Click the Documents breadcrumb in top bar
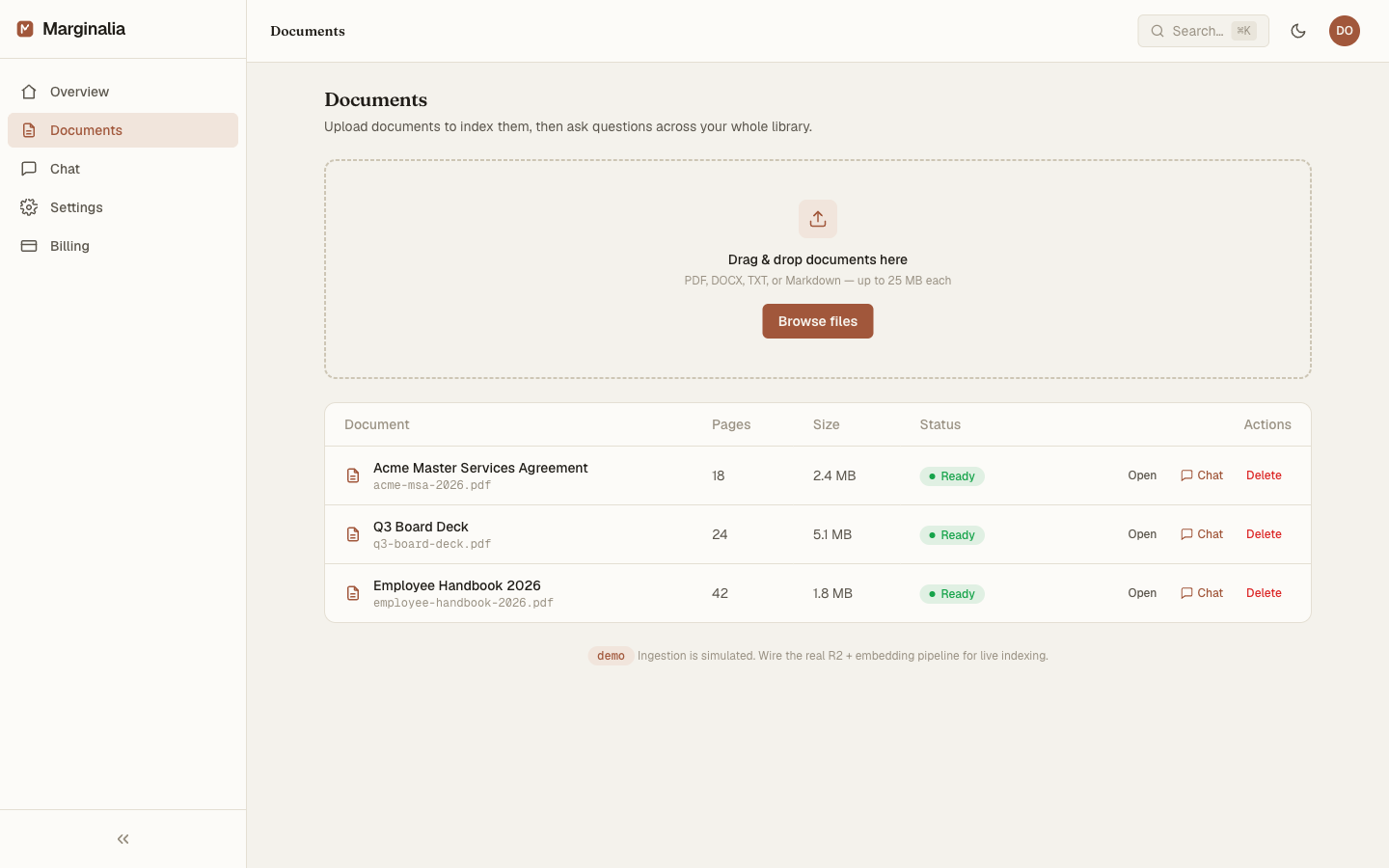This screenshot has height=868, width=1389. (308, 31)
